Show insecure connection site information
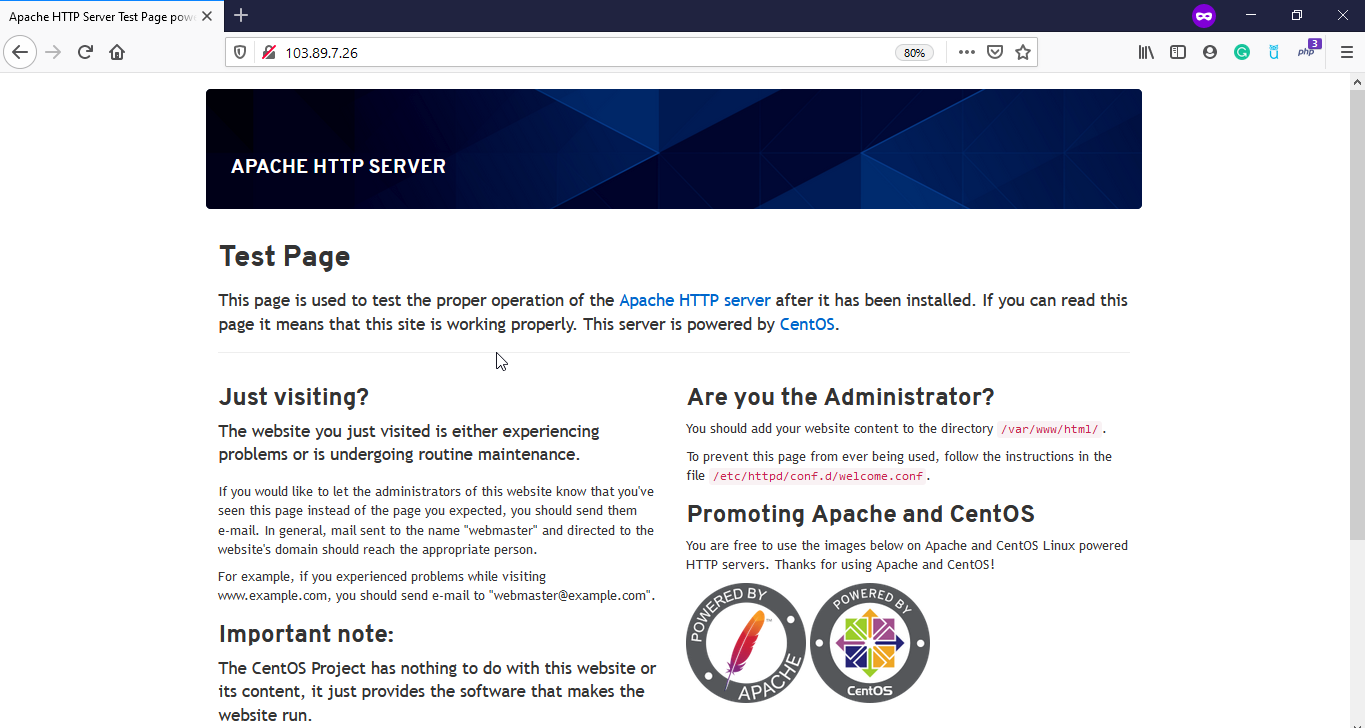The image size is (1365, 728). click(268, 52)
